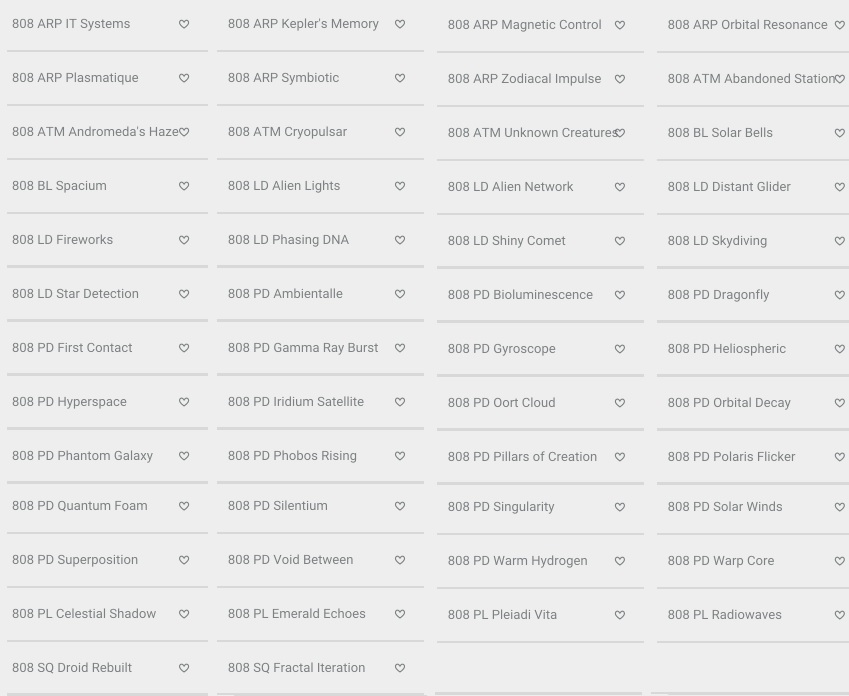Heart the 808 PL Pleiadi Vita preset
Viewport: 849px width, 696px height.
click(x=620, y=615)
